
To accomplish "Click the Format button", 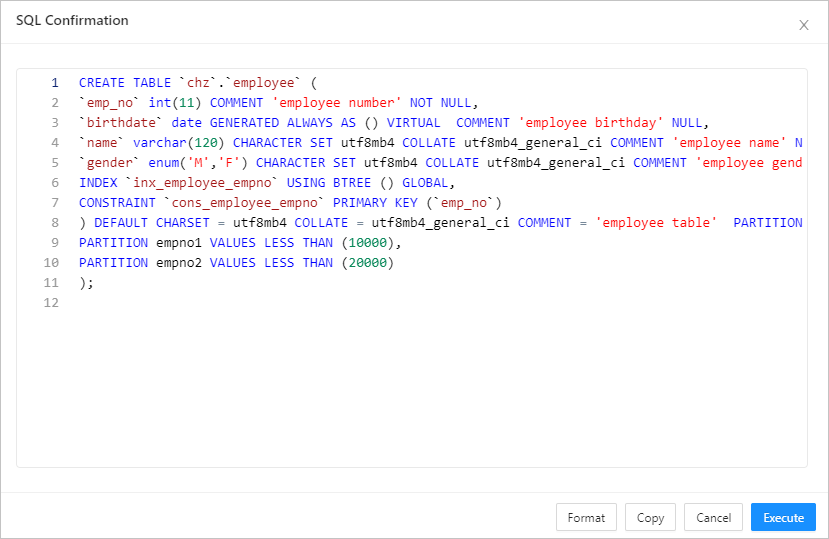I will click(x=586, y=517).
